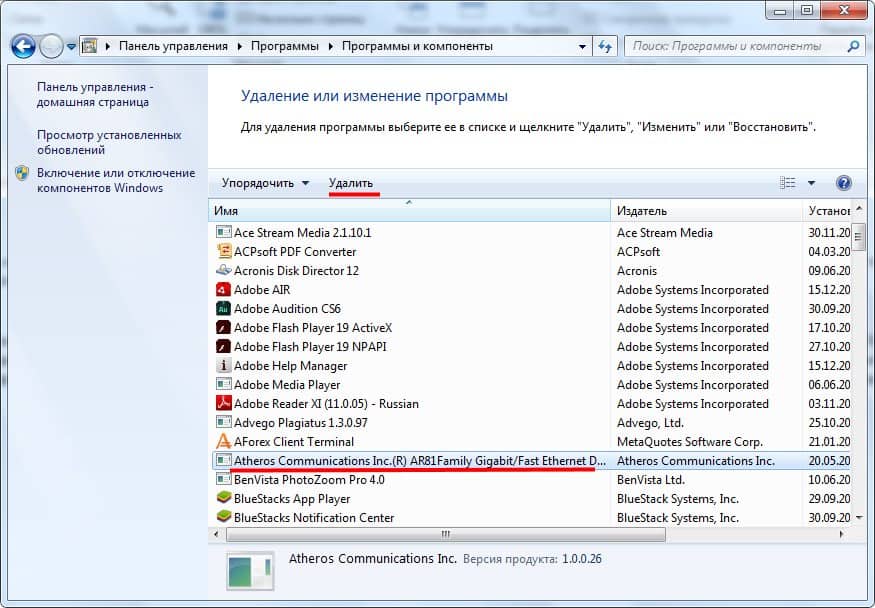The height and width of the screenshot is (608, 875).
Task: Select the Adobe Audition CS6 icon
Action: coord(223,308)
